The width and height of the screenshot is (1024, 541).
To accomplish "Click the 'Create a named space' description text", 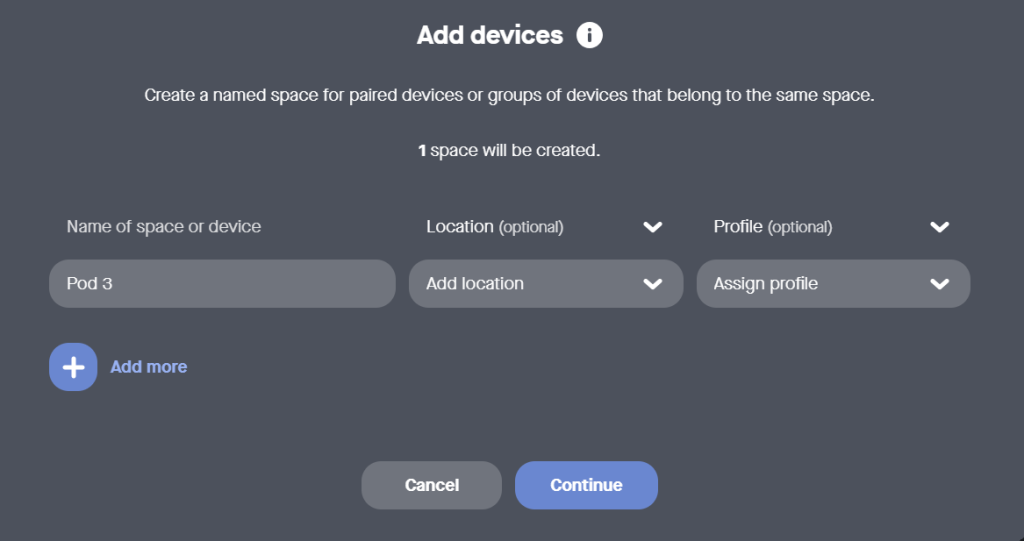I will 510,97.
